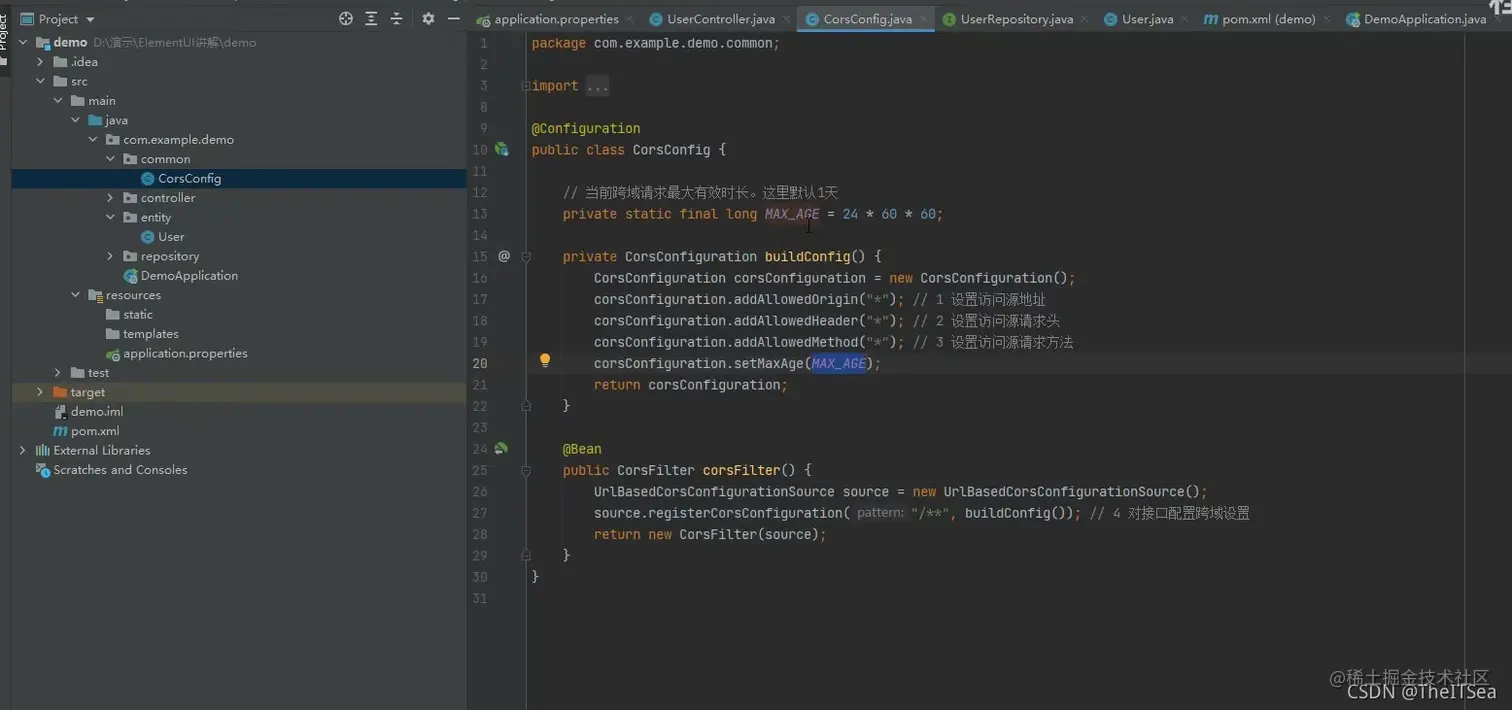
Task: Expand the target folder
Action: click(x=41, y=392)
